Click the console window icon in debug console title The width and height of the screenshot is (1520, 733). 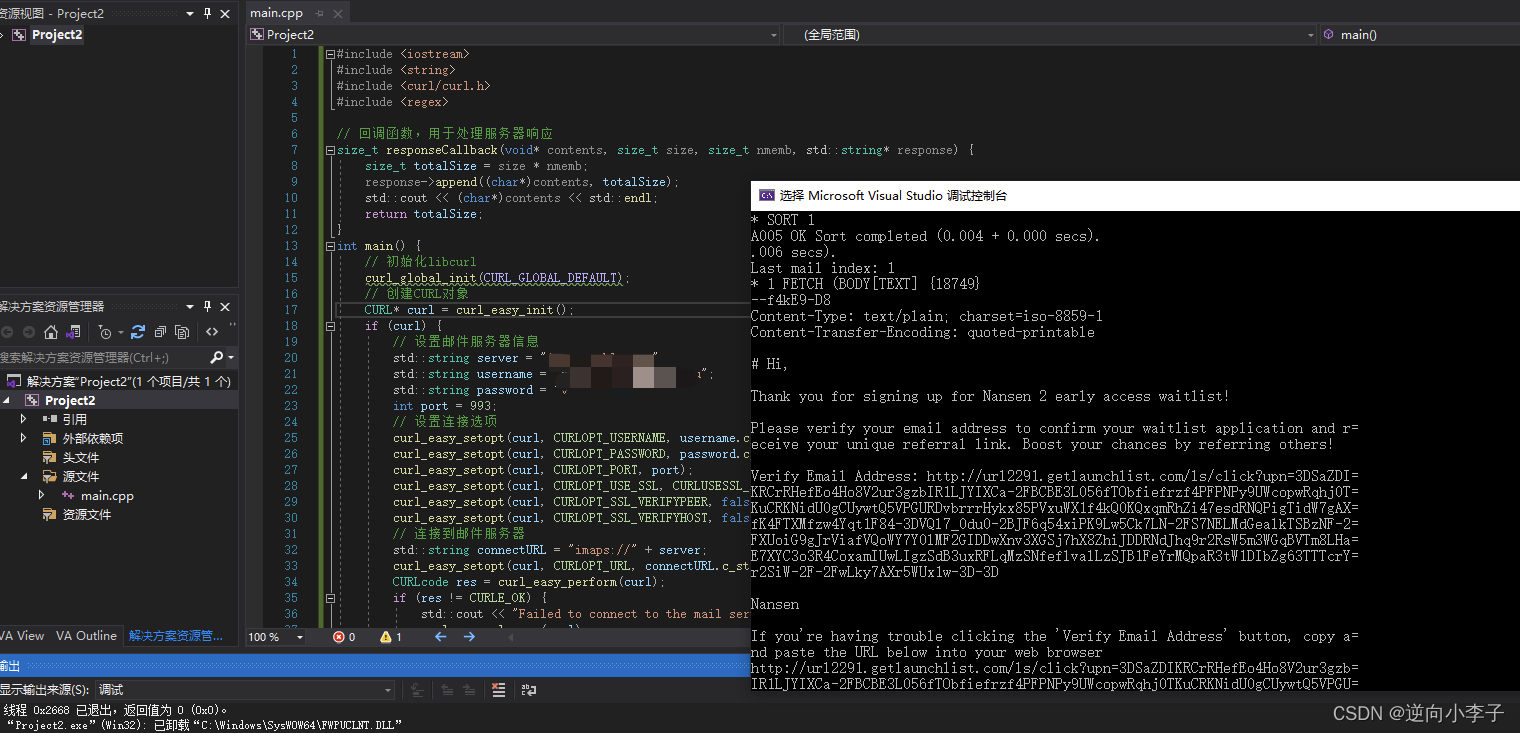767,195
